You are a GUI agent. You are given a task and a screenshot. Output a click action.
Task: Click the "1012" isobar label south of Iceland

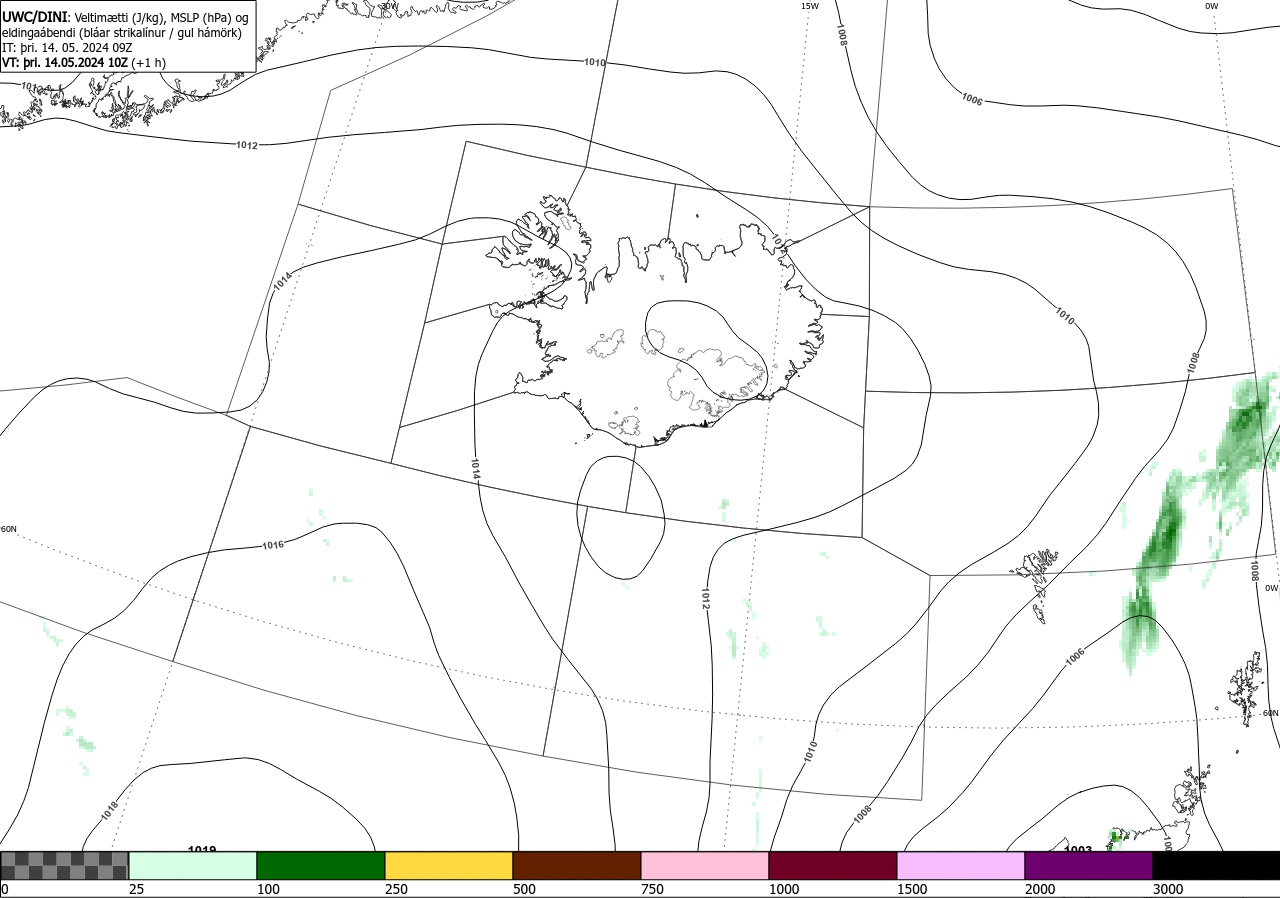704,600
